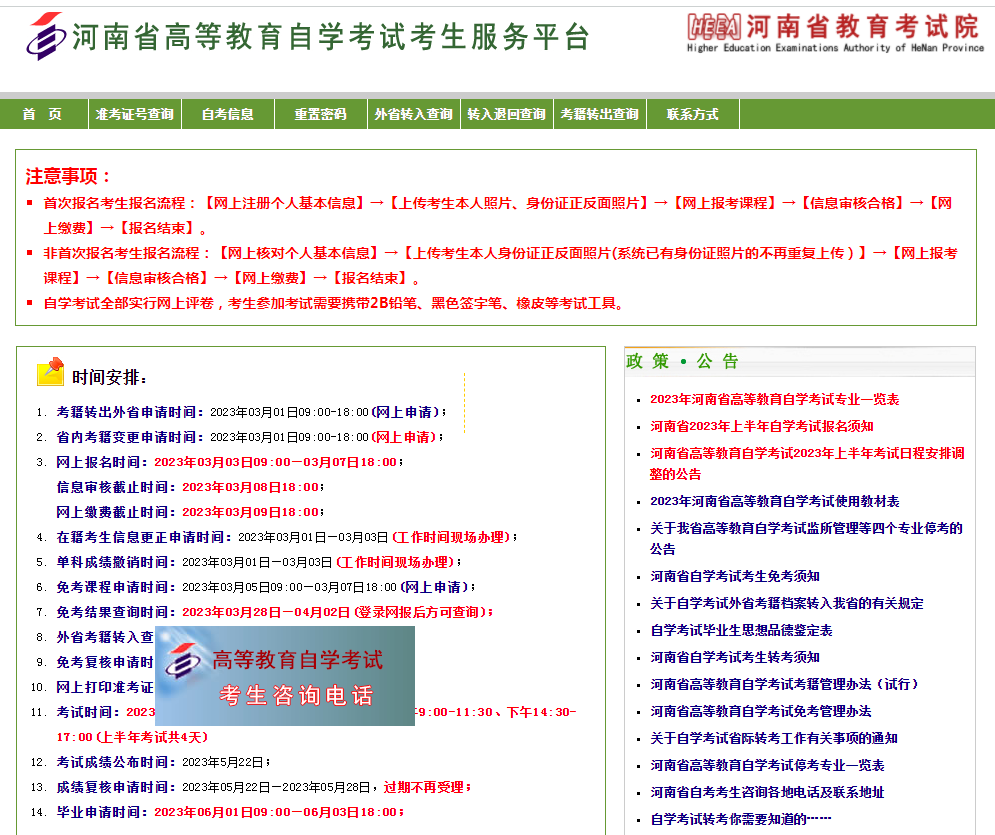Open the 外省转入查询 menu item

tap(413, 114)
